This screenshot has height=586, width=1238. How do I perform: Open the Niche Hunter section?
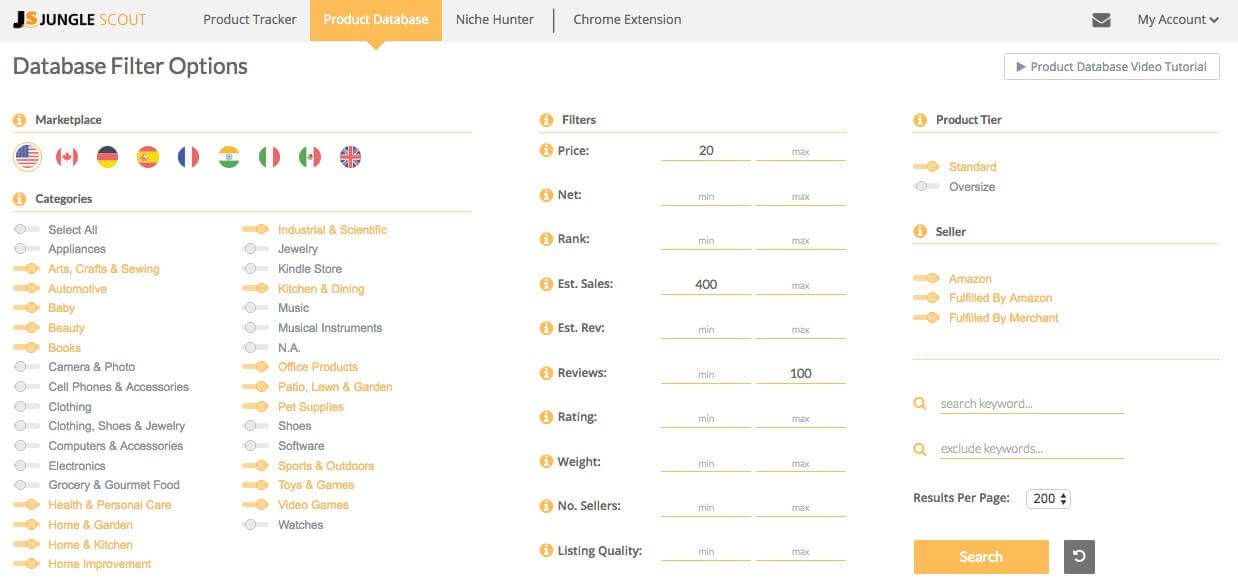point(495,18)
